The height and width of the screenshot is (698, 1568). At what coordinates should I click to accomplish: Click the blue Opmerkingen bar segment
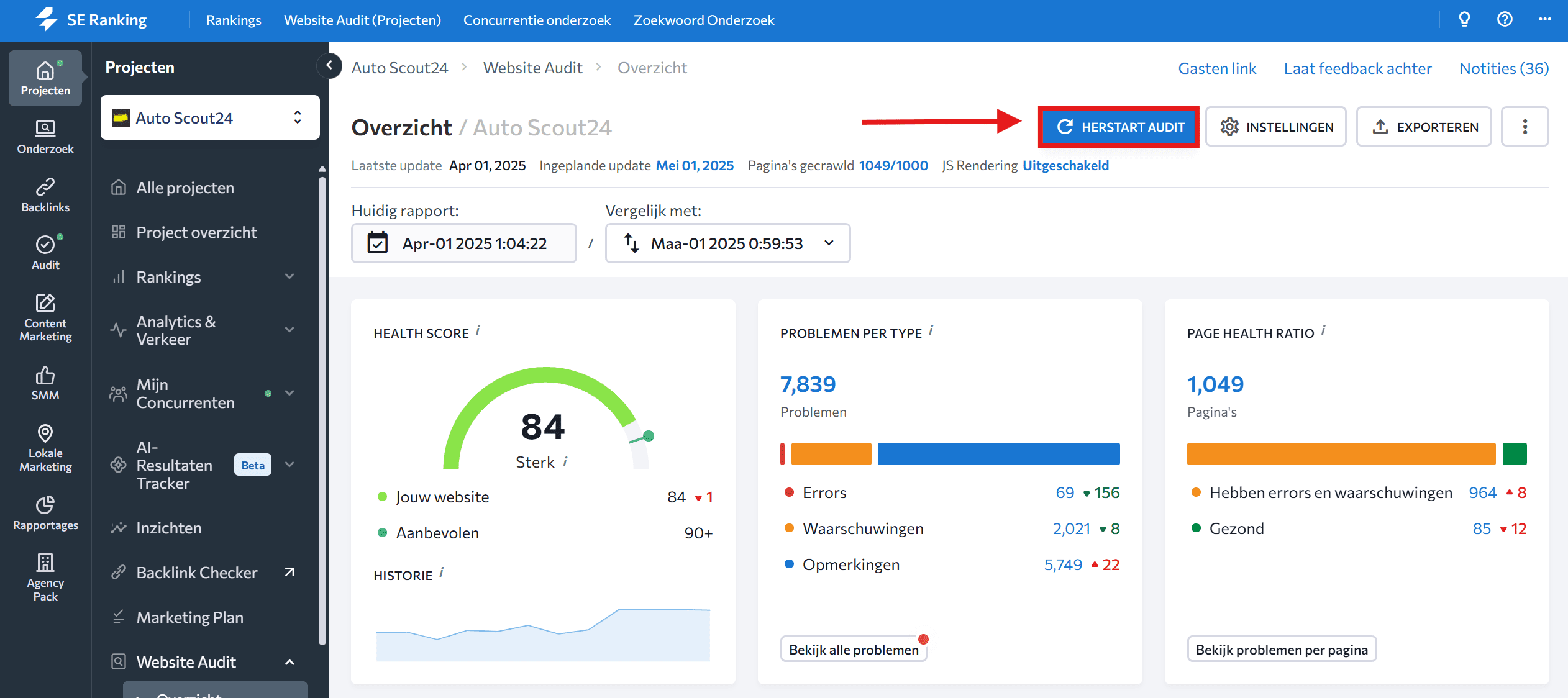point(998,454)
